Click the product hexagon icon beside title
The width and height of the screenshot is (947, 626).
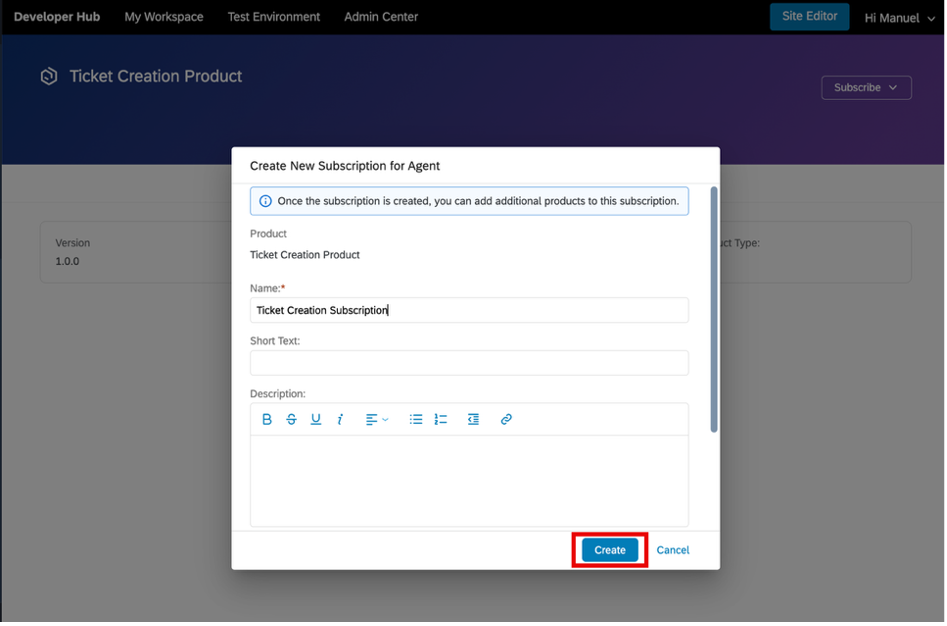point(49,76)
